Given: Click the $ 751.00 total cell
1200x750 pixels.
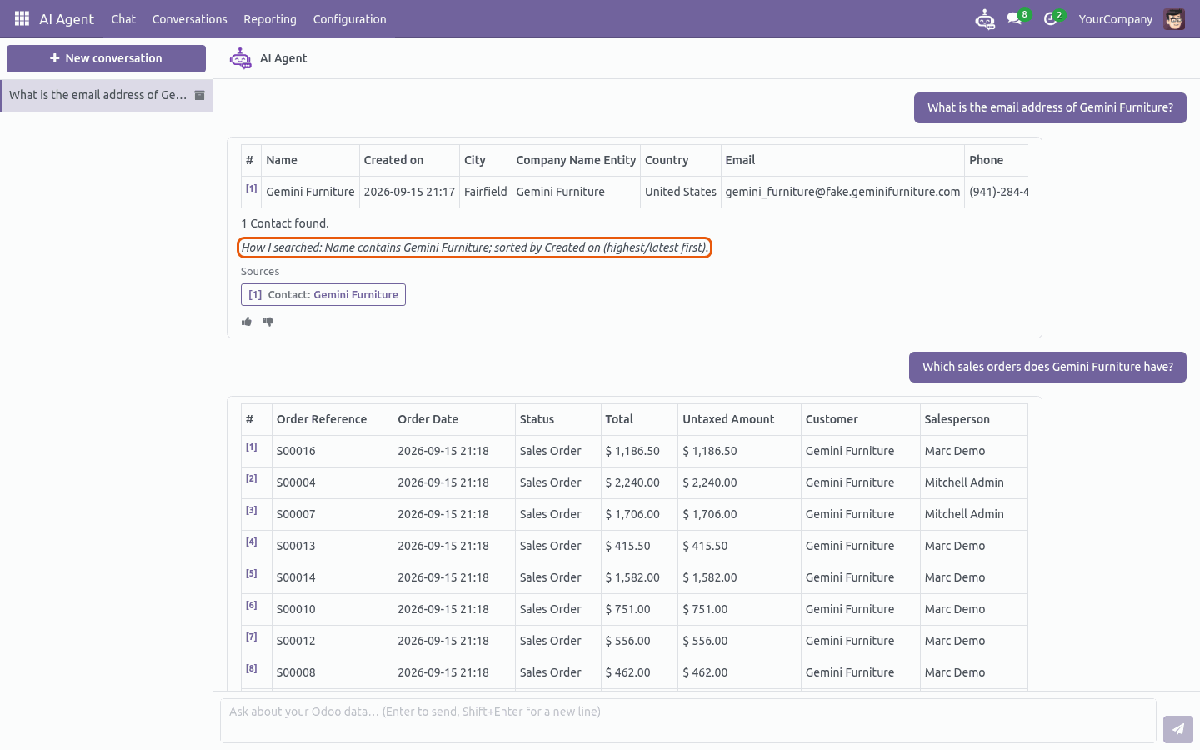Looking at the screenshot, I should [639, 609].
